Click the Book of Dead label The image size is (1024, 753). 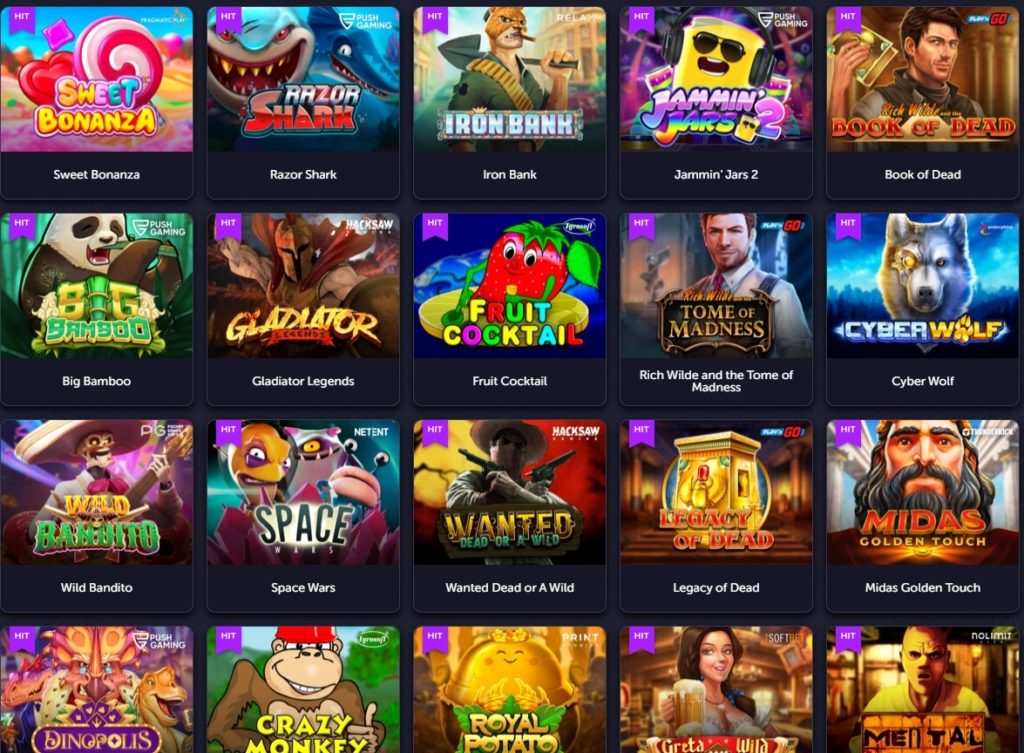922,174
